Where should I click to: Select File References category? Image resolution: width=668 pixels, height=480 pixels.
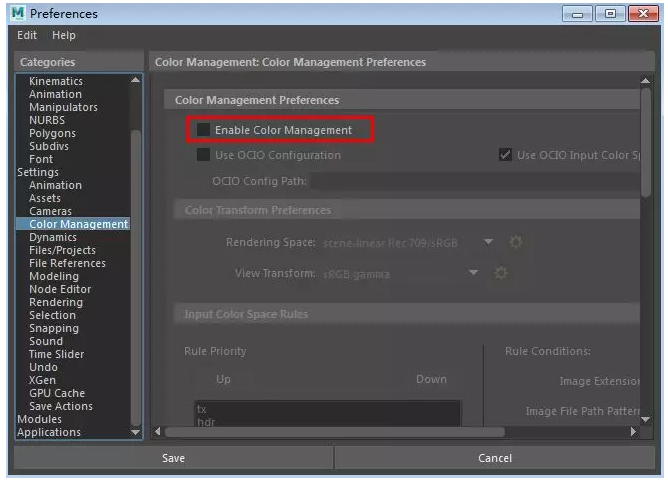tap(67, 263)
